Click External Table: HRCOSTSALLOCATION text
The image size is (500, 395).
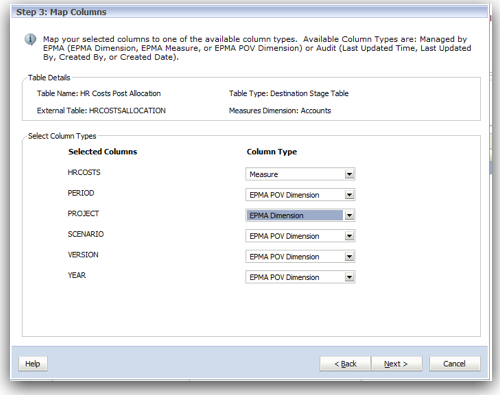click(x=101, y=111)
